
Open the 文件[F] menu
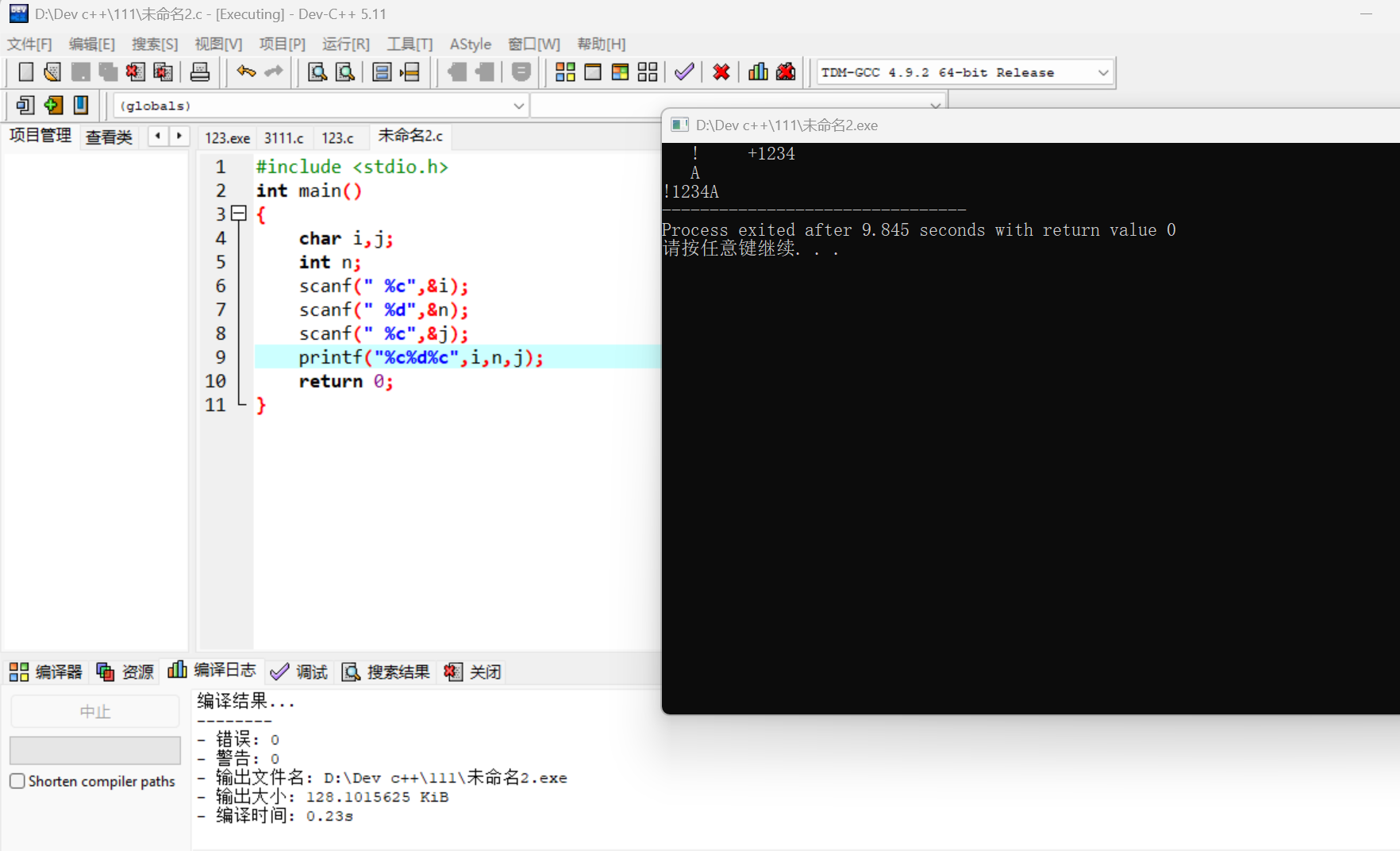[x=29, y=44]
